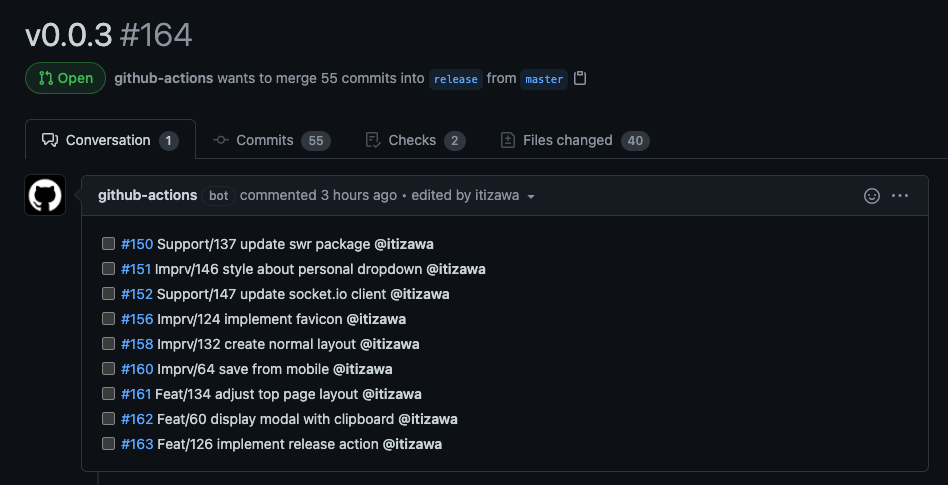The image size is (948, 485).
Task: Open the comment's three-dot options menu
Action: click(900, 196)
